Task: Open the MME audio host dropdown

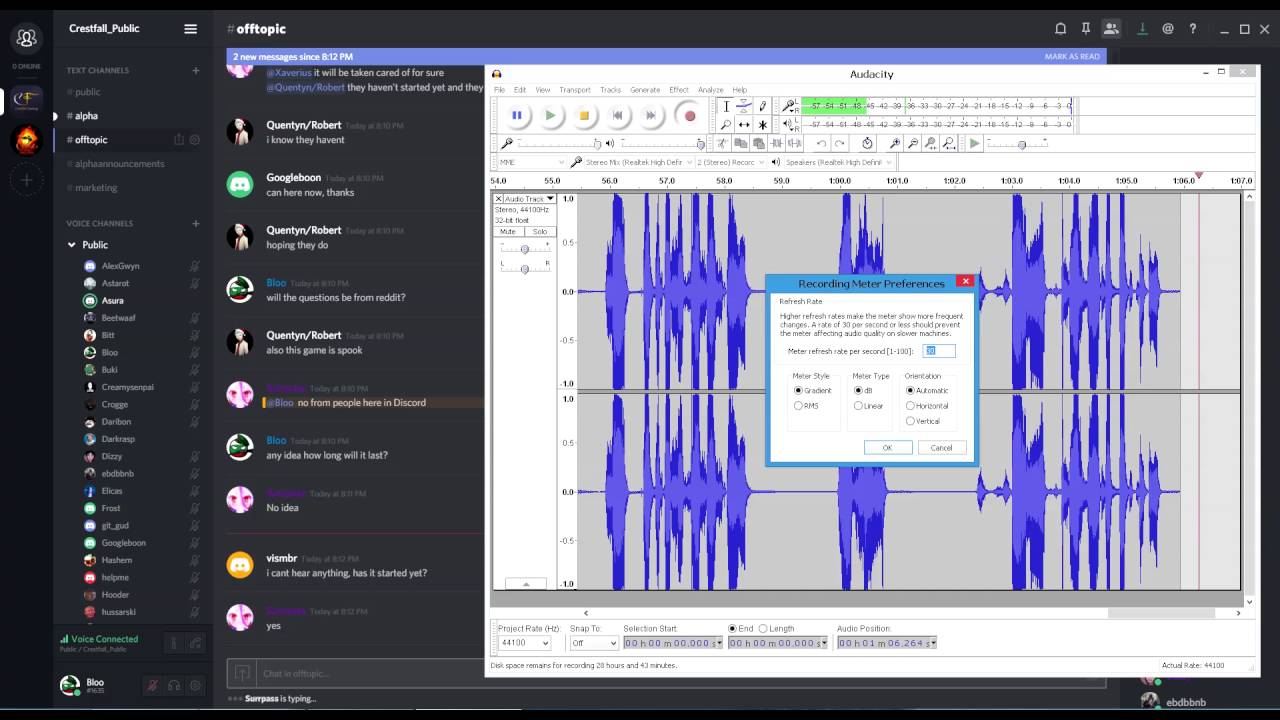Action: tap(531, 162)
